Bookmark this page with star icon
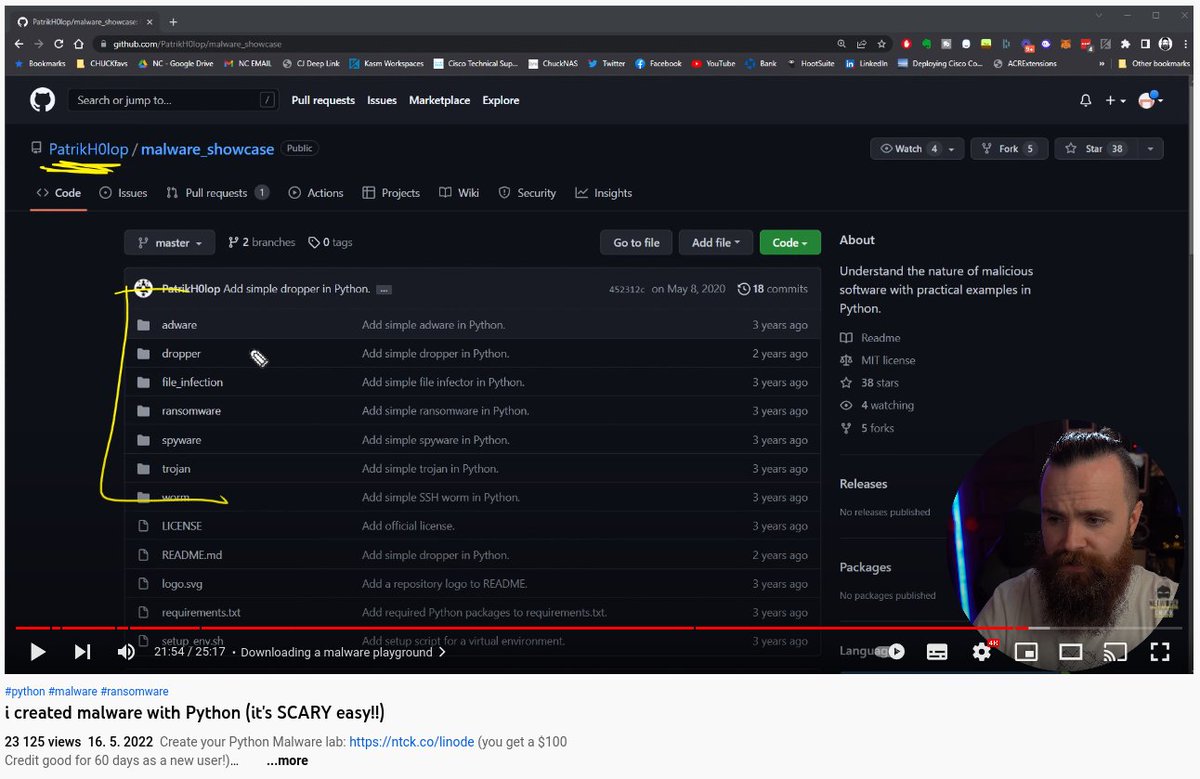This screenshot has width=1200, height=779. tap(881, 44)
